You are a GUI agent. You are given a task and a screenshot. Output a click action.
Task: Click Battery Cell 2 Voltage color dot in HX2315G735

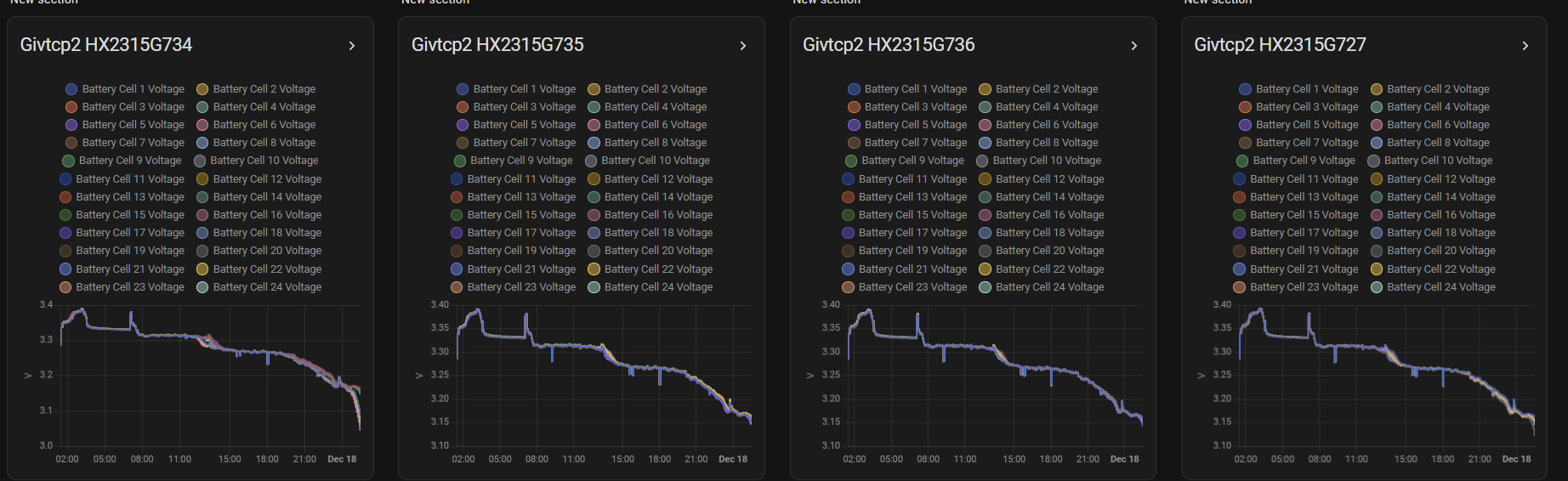[x=594, y=89]
